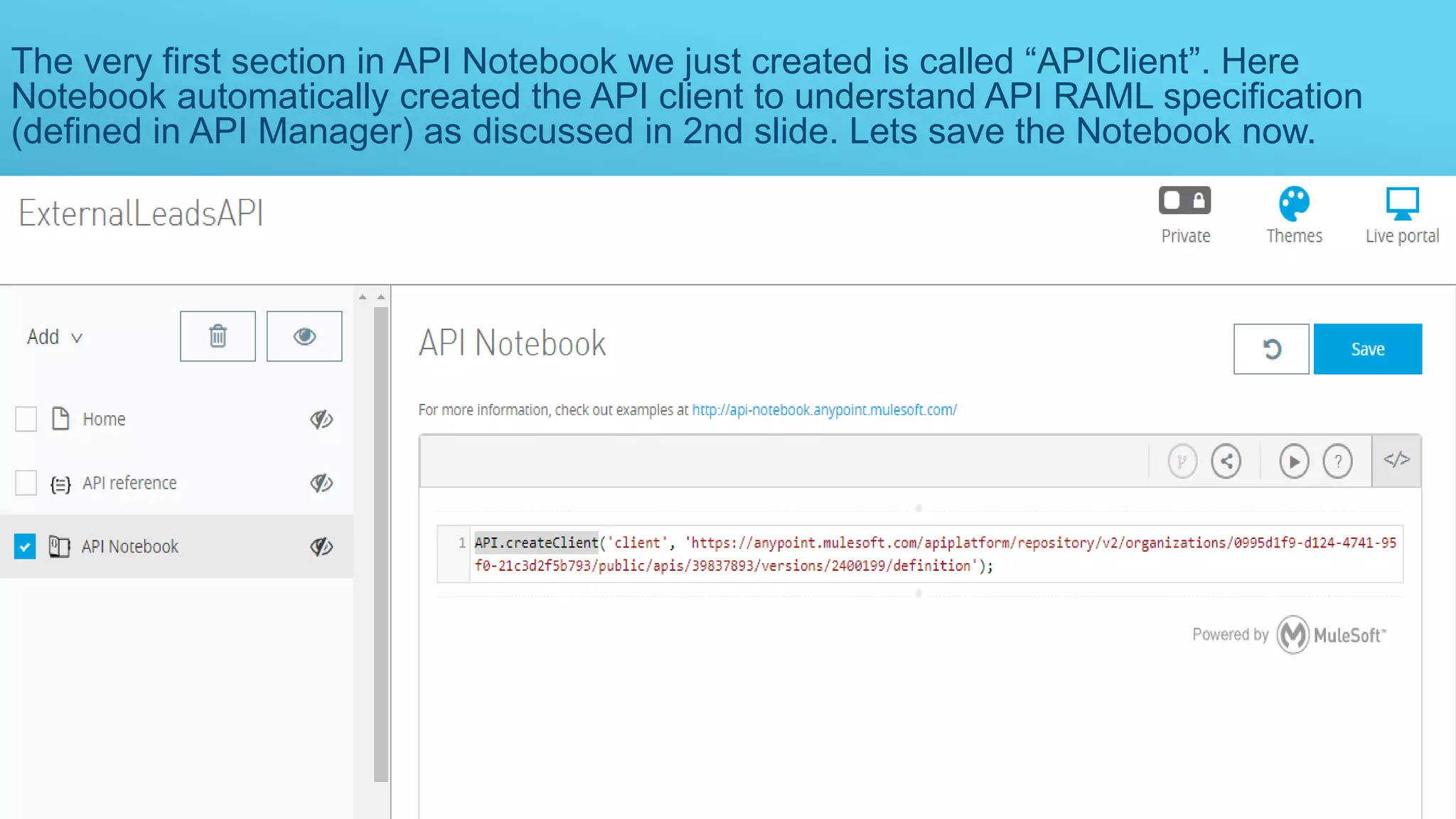Toggle visibility of API reference page
The image size is (1456, 819).
pyautogui.click(x=321, y=483)
